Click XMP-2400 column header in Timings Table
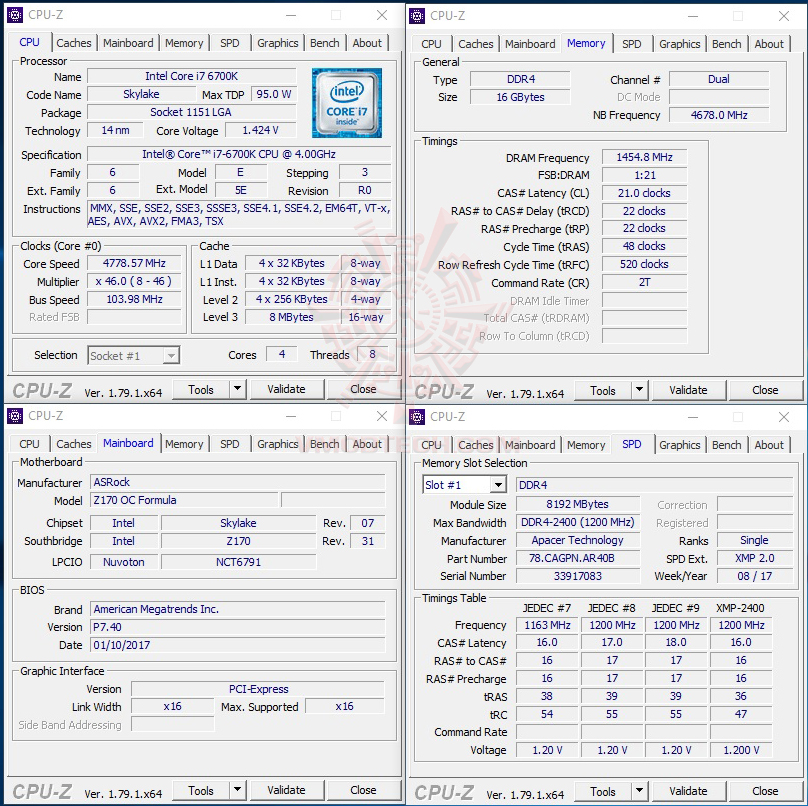This screenshot has width=808, height=806. [x=740, y=608]
